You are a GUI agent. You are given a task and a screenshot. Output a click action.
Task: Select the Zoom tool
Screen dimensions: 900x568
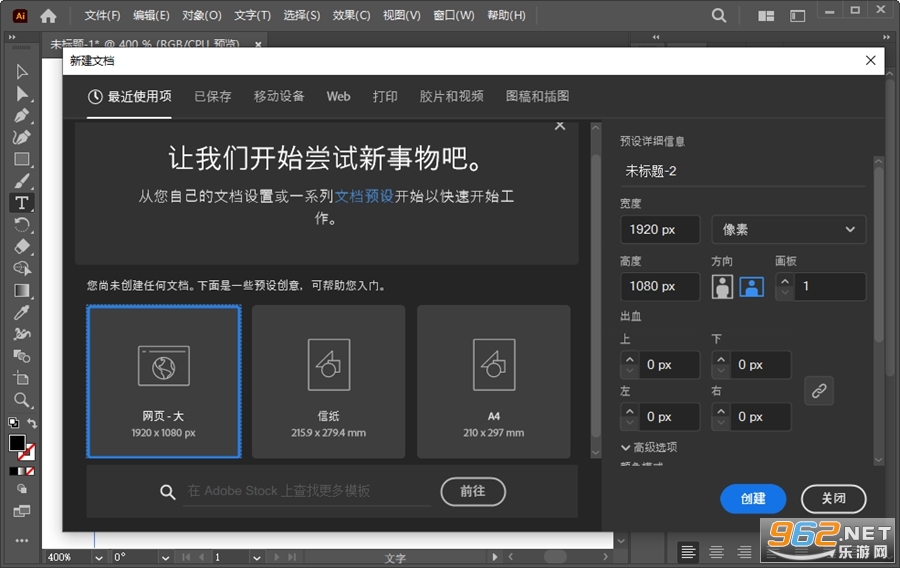tap(22, 399)
